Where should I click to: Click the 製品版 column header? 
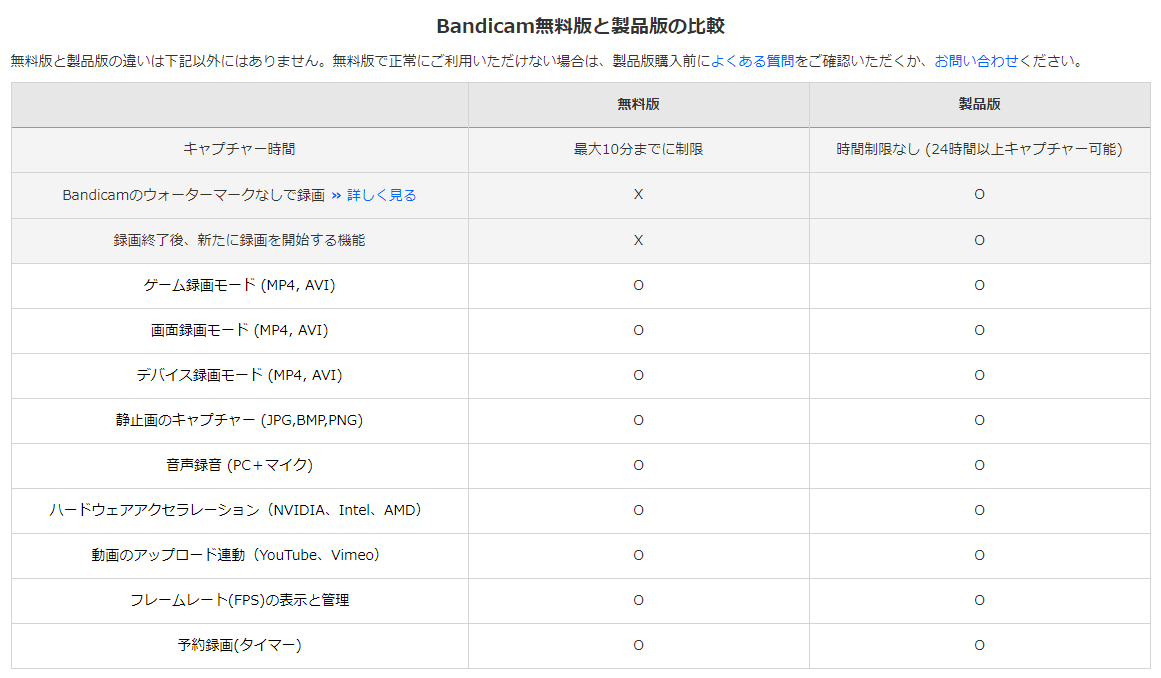(980, 104)
